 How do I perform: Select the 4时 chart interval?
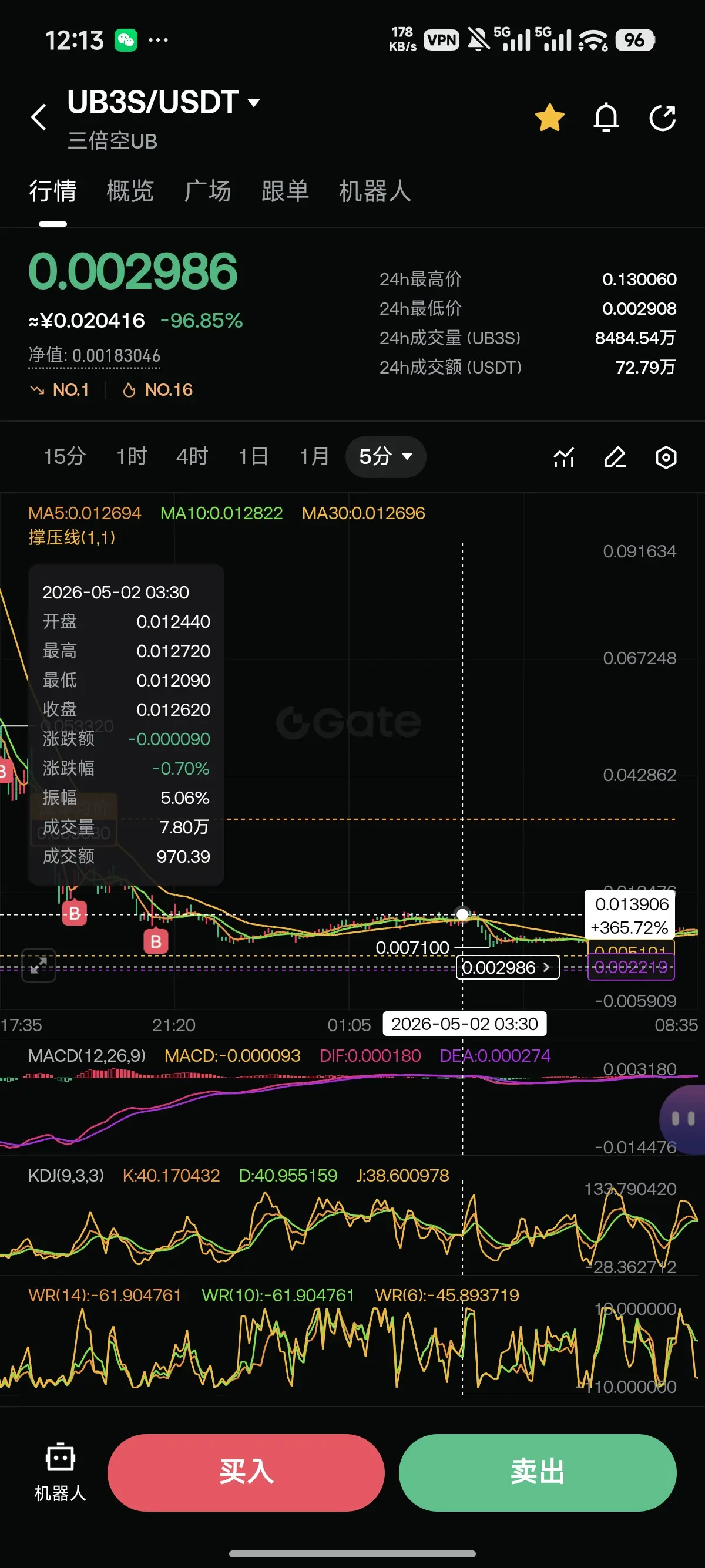(192, 456)
